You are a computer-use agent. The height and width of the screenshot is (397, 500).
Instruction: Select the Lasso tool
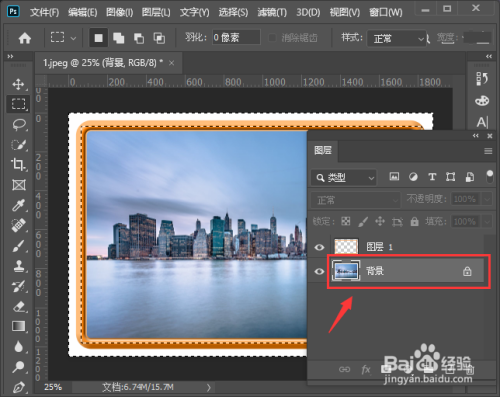click(18, 125)
